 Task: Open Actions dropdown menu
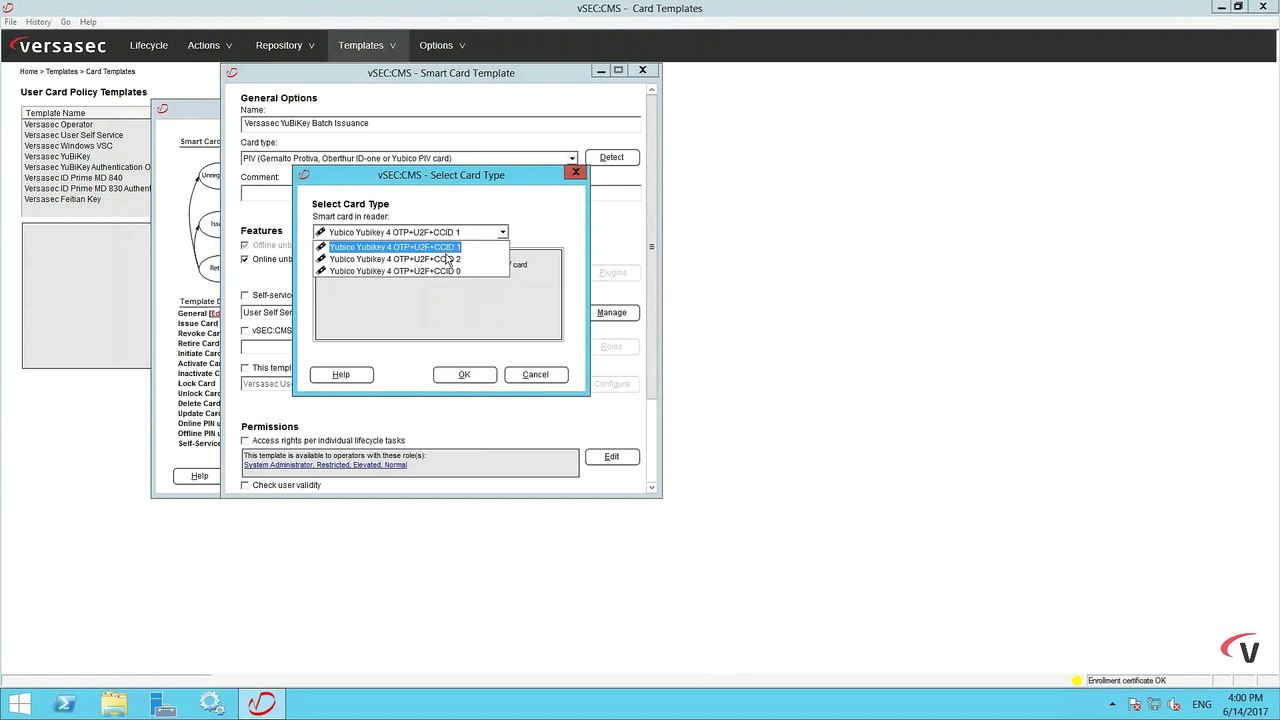point(210,45)
